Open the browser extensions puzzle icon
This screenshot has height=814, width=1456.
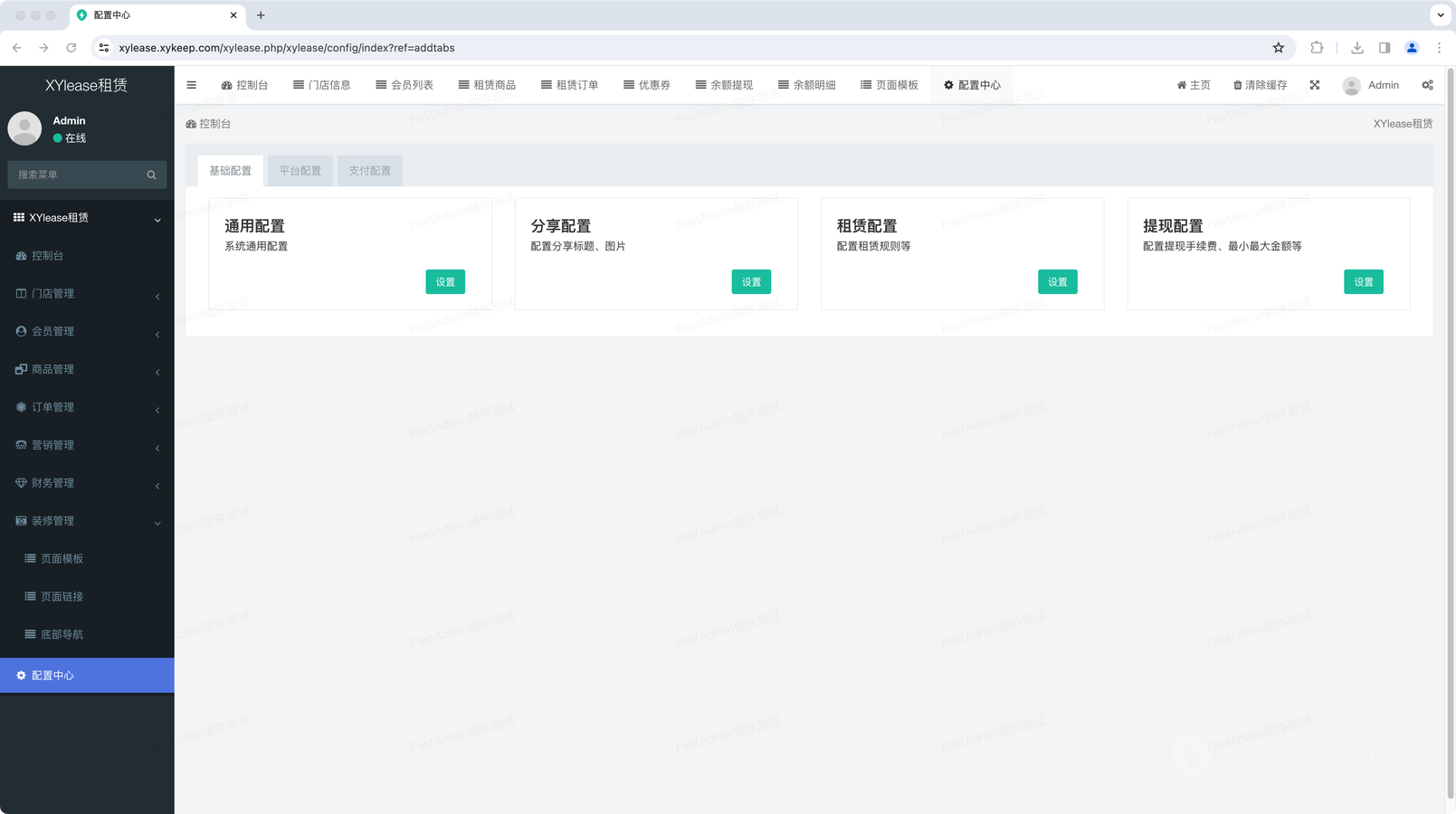point(1317,48)
